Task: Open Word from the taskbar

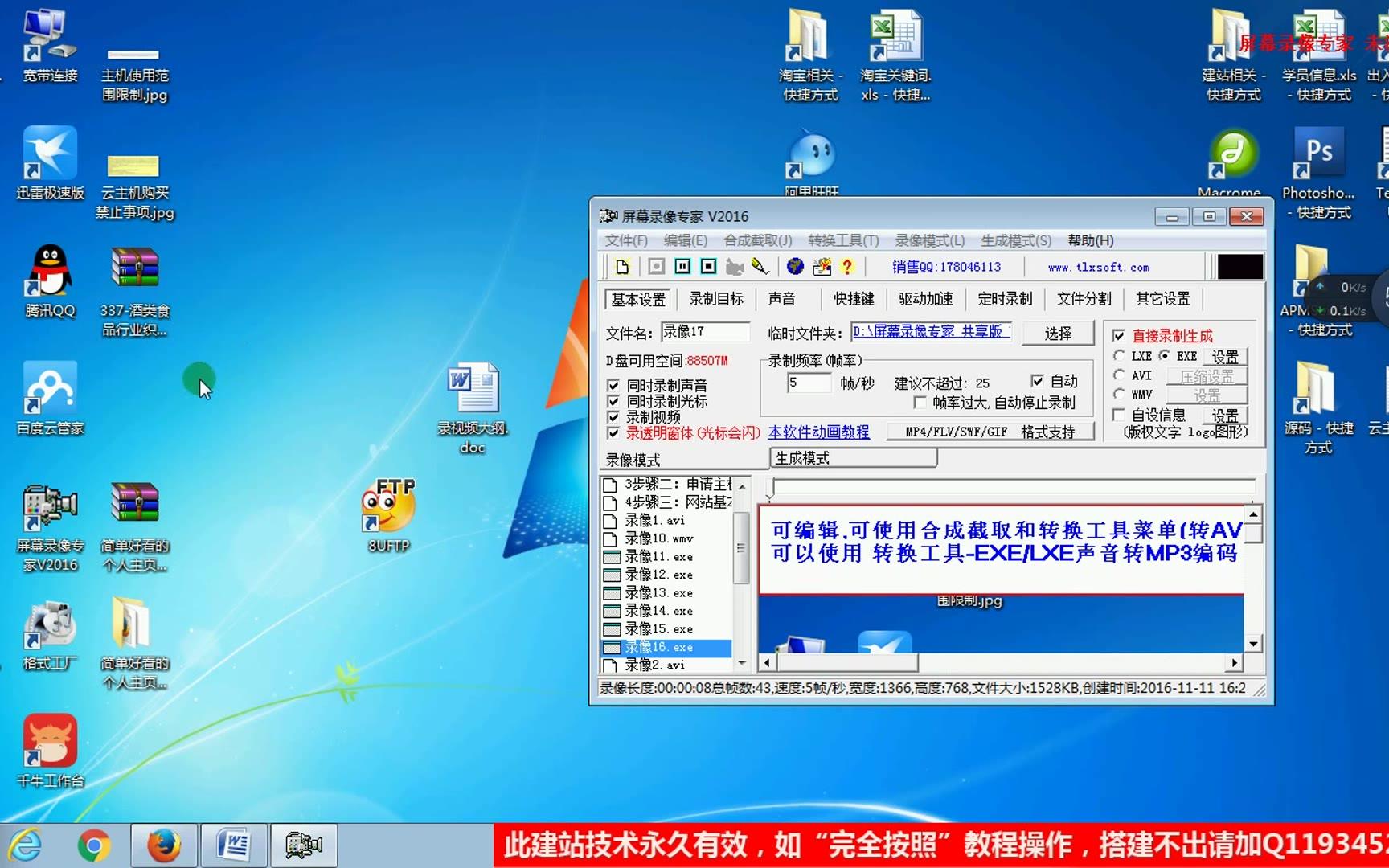Action: pyautogui.click(x=234, y=845)
